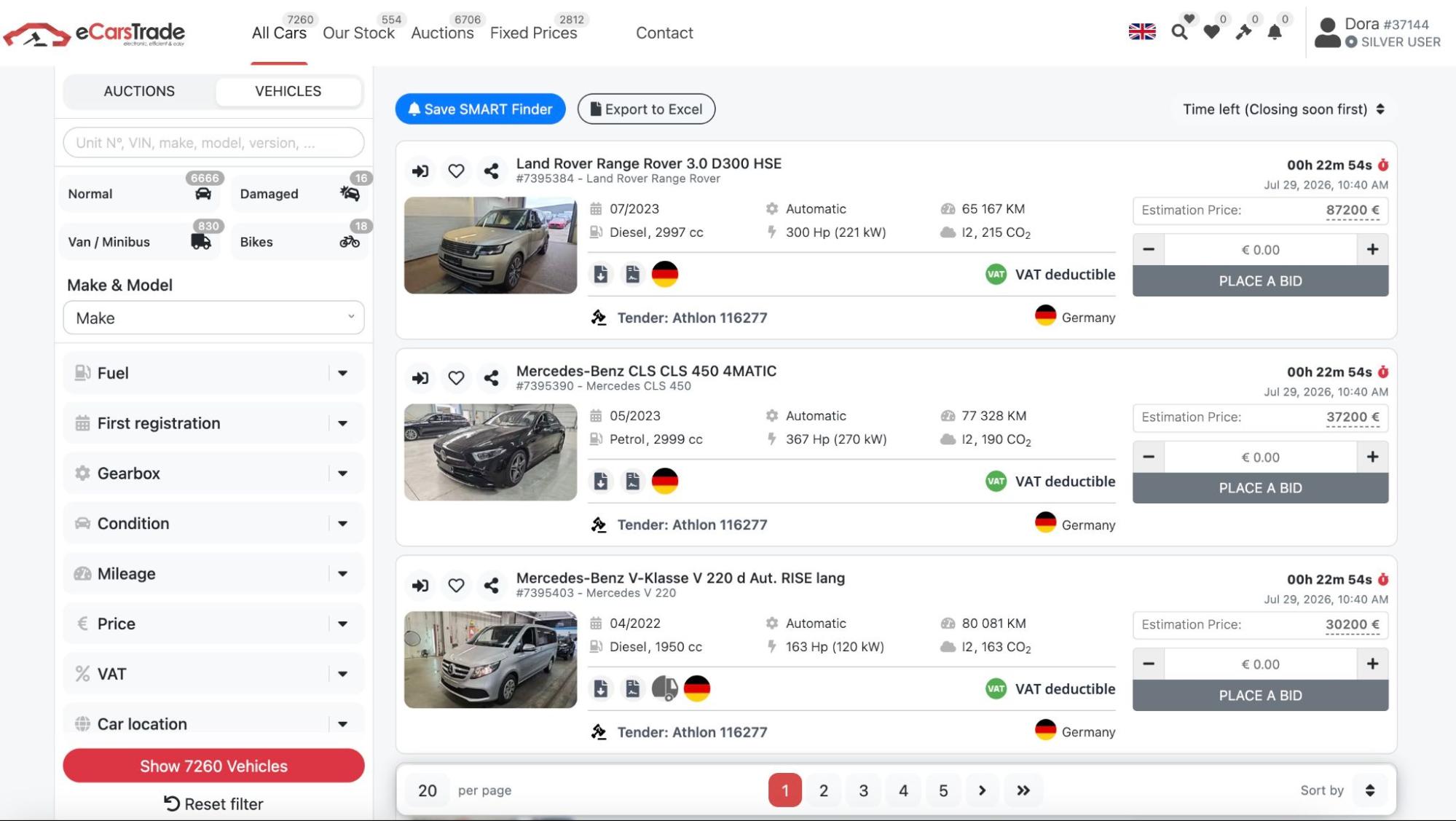Open Mercedes-Benz CLS 450 photo thumbnail
This screenshot has width=1456, height=821.
coord(490,452)
